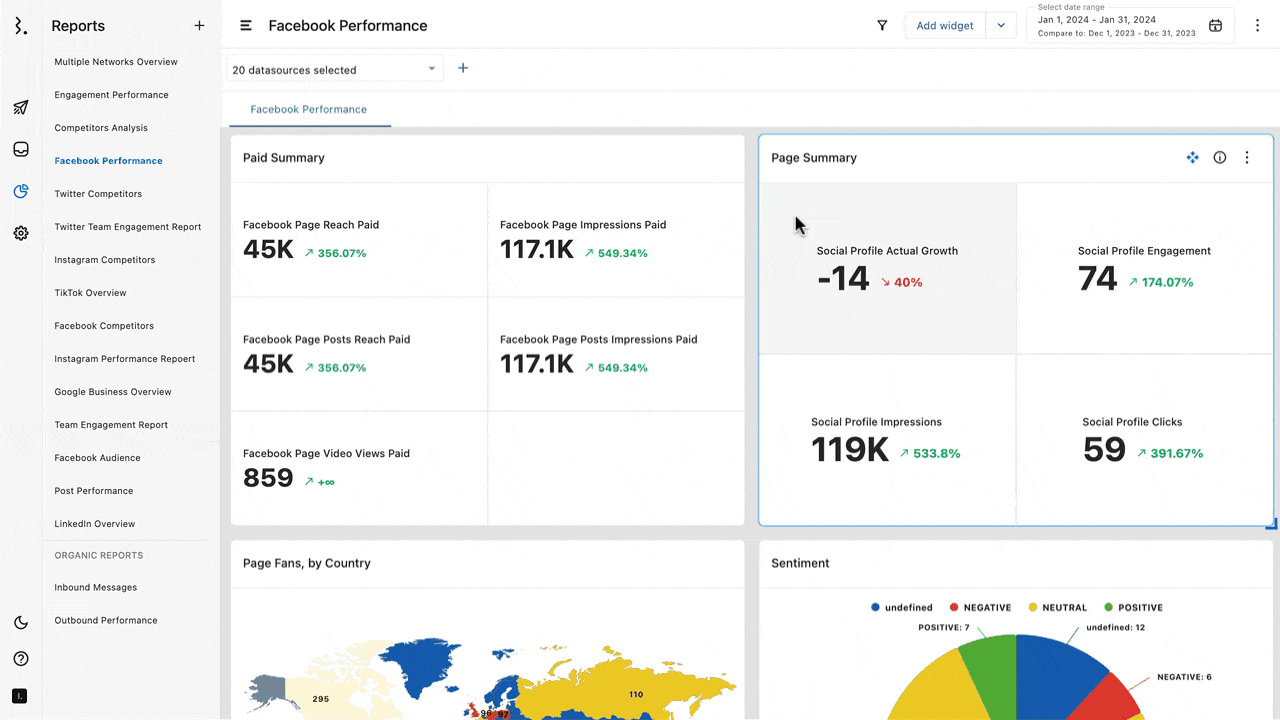Click the Page Summary move widget icon
The width and height of the screenshot is (1280, 720).
click(x=1192, y=158)
